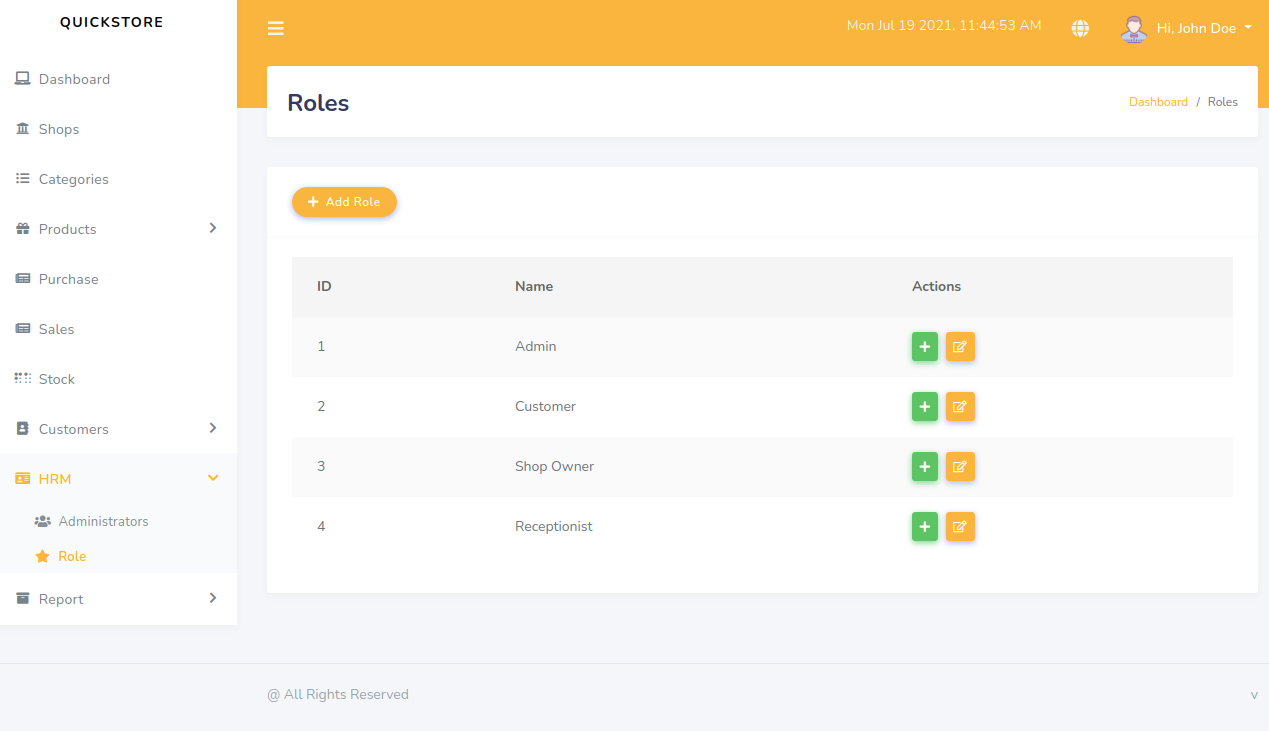Click the QUICKSTORE logo text
The image size is (1269, 731).
111,22
